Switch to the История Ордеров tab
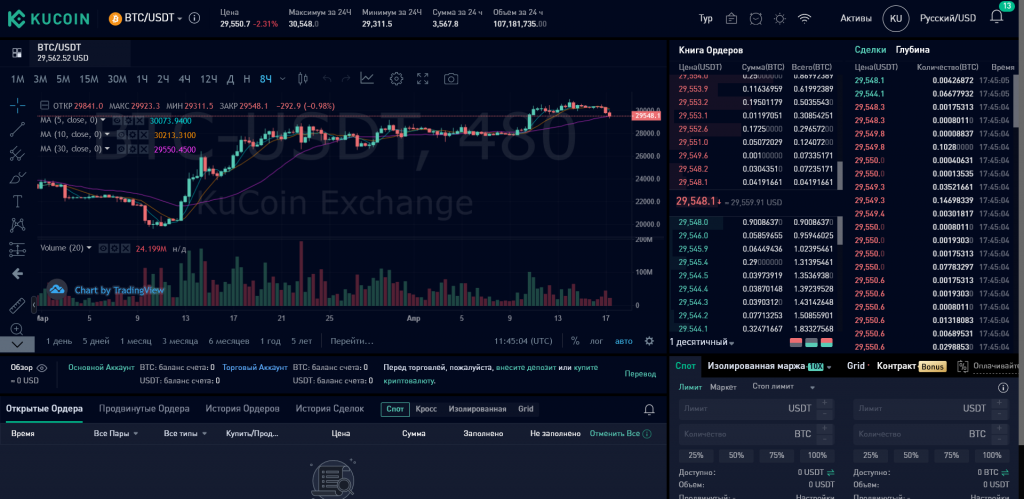 click(242, 408)
